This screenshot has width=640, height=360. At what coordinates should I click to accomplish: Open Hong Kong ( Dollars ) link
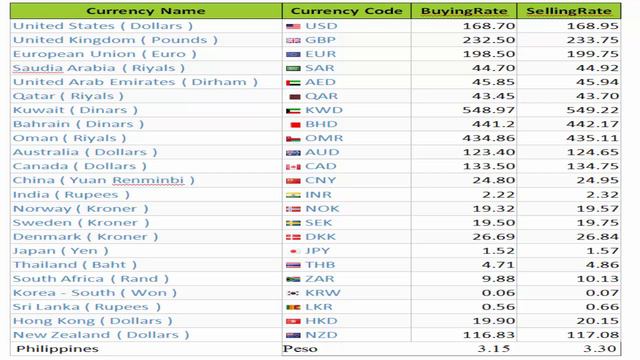(x=93, y=321)
